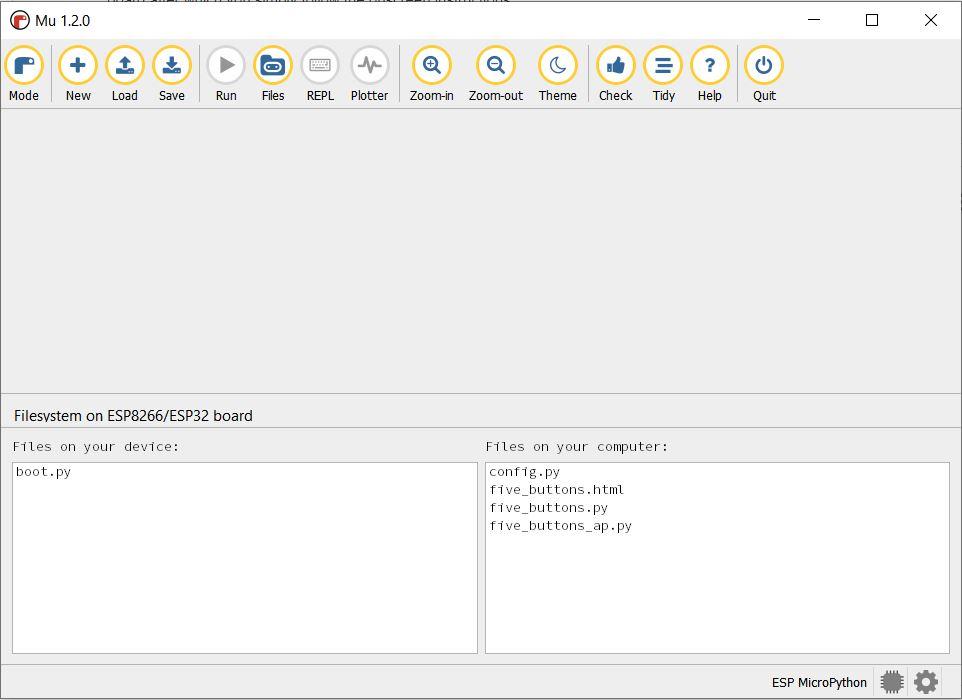Click the Mu logo in title bar
Image resolution: width=962 pixels, height=700 pixels.
click(20, 20)
